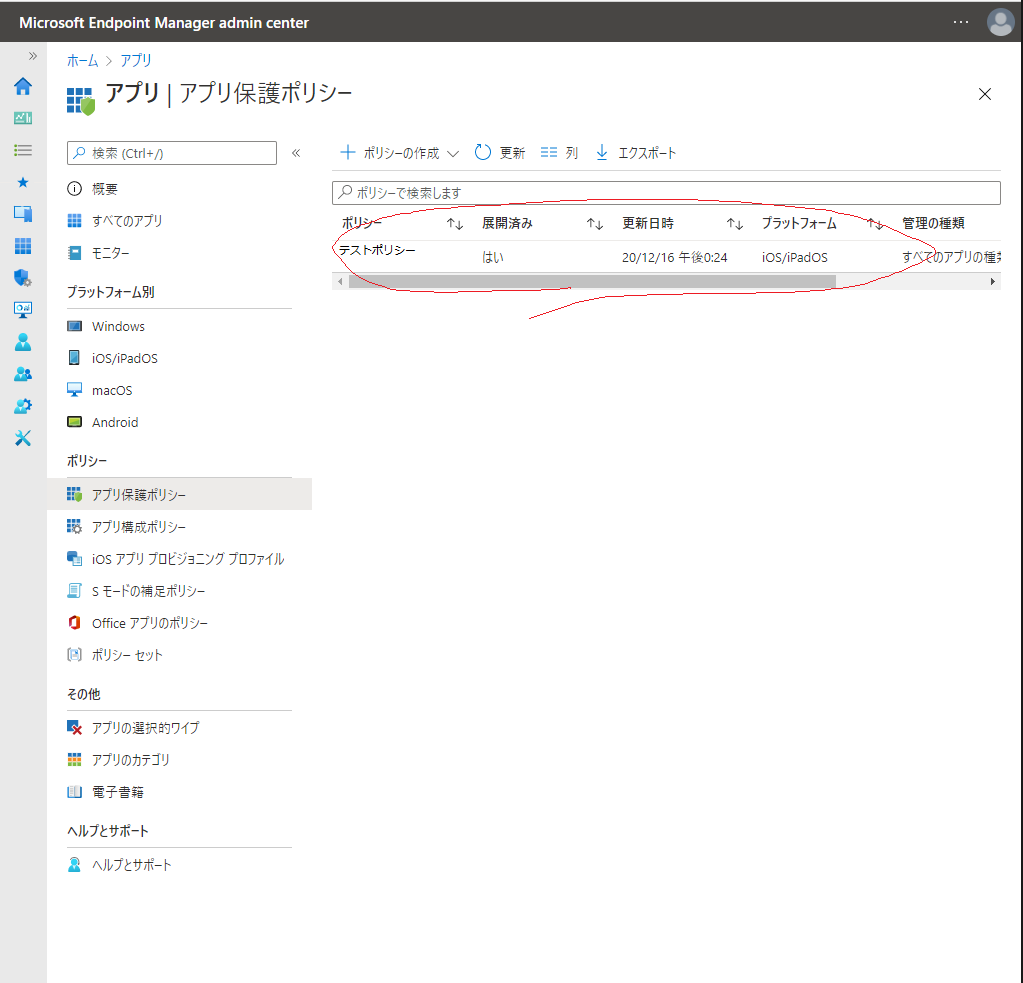
Task: Open Office アプリのポリシー menu item
Action: [x=138, y=622]
